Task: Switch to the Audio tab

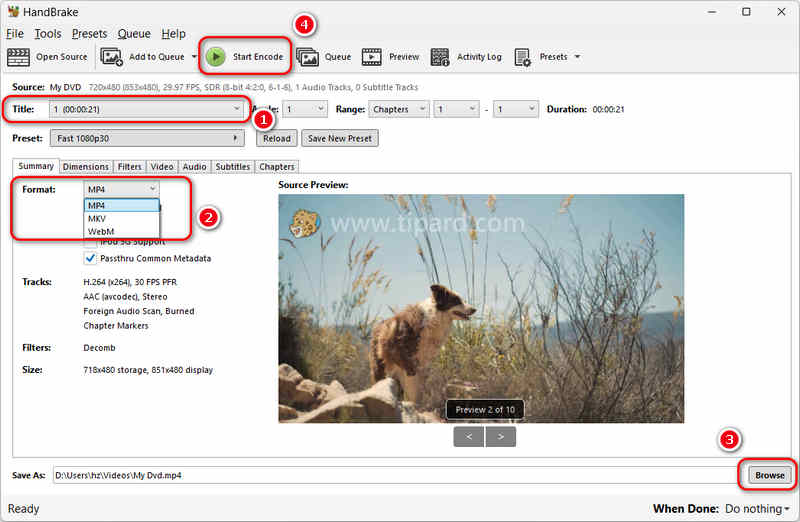Action: click(194, 166)
